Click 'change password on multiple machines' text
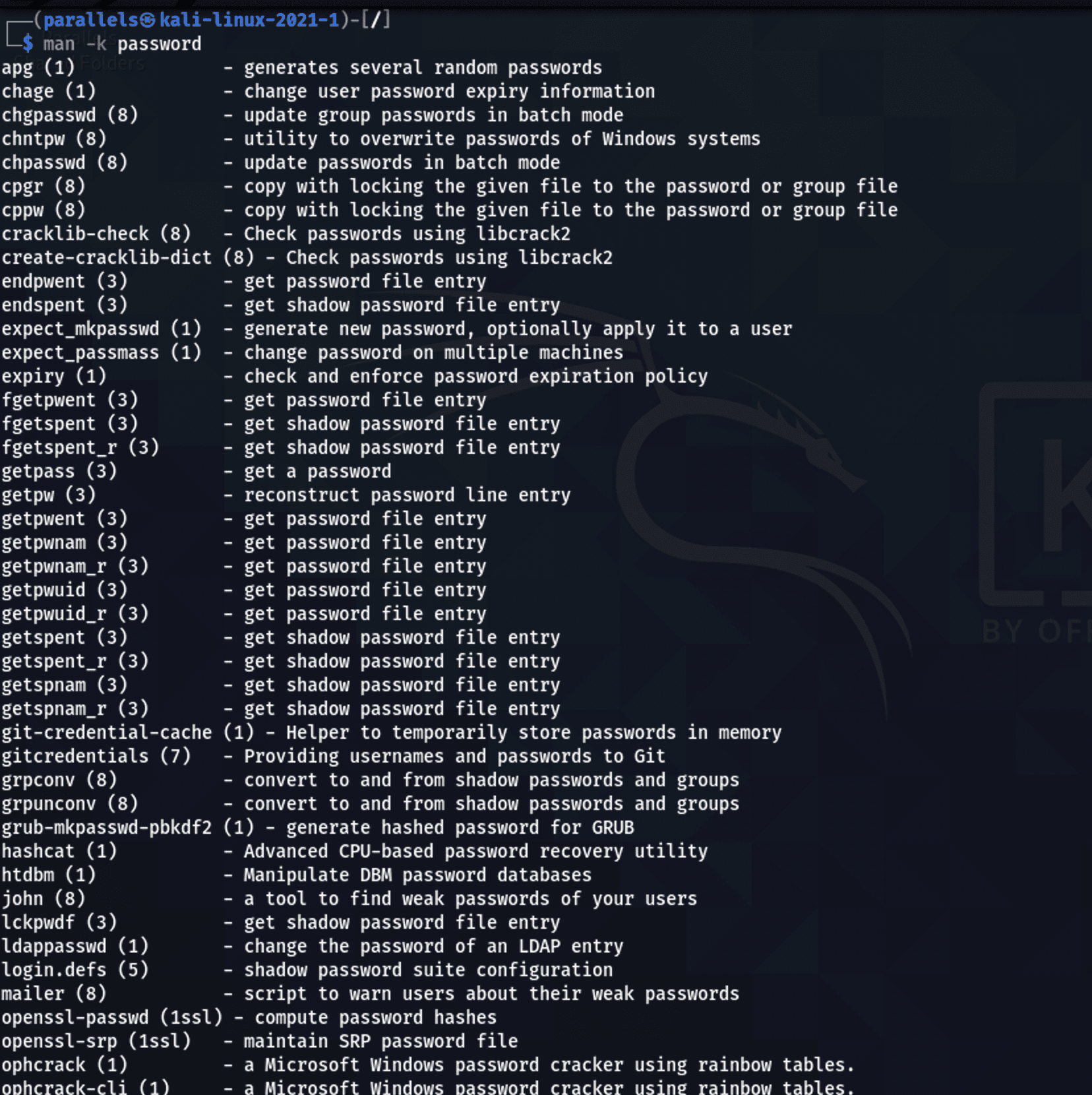The image size is (1092, 1095). pos(433,353)
